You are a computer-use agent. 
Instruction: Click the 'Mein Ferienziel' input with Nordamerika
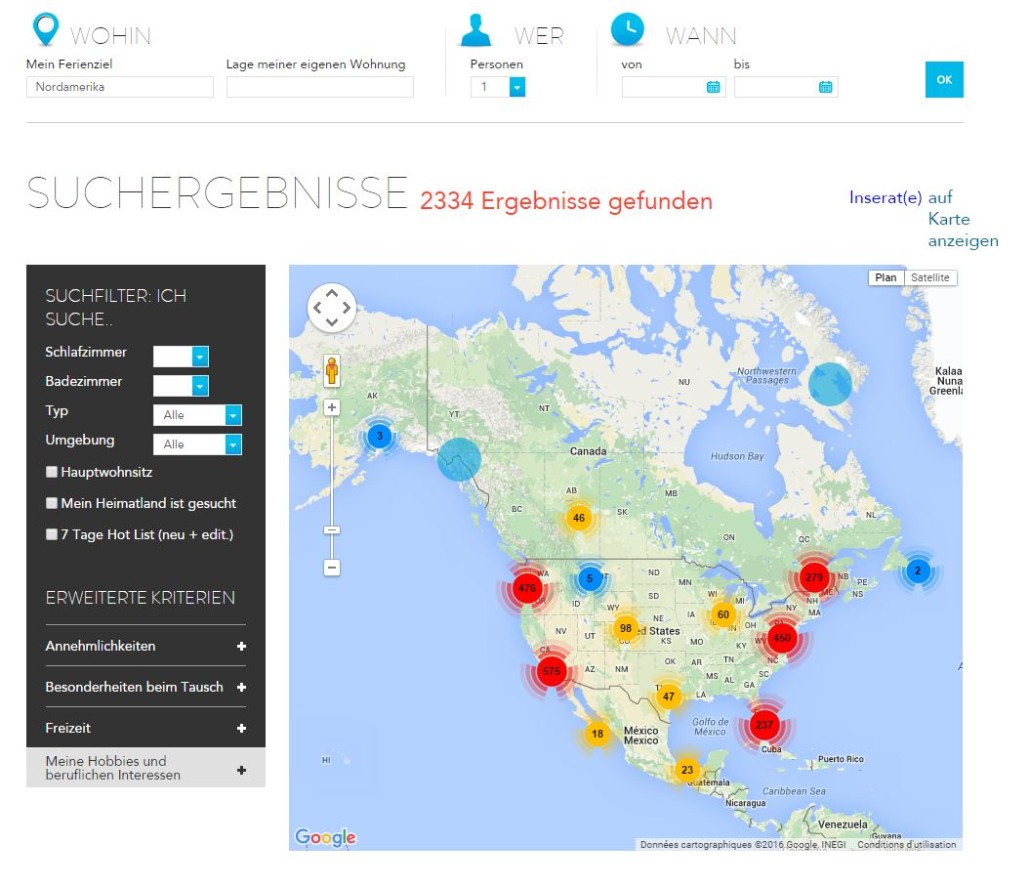[120, 87]
